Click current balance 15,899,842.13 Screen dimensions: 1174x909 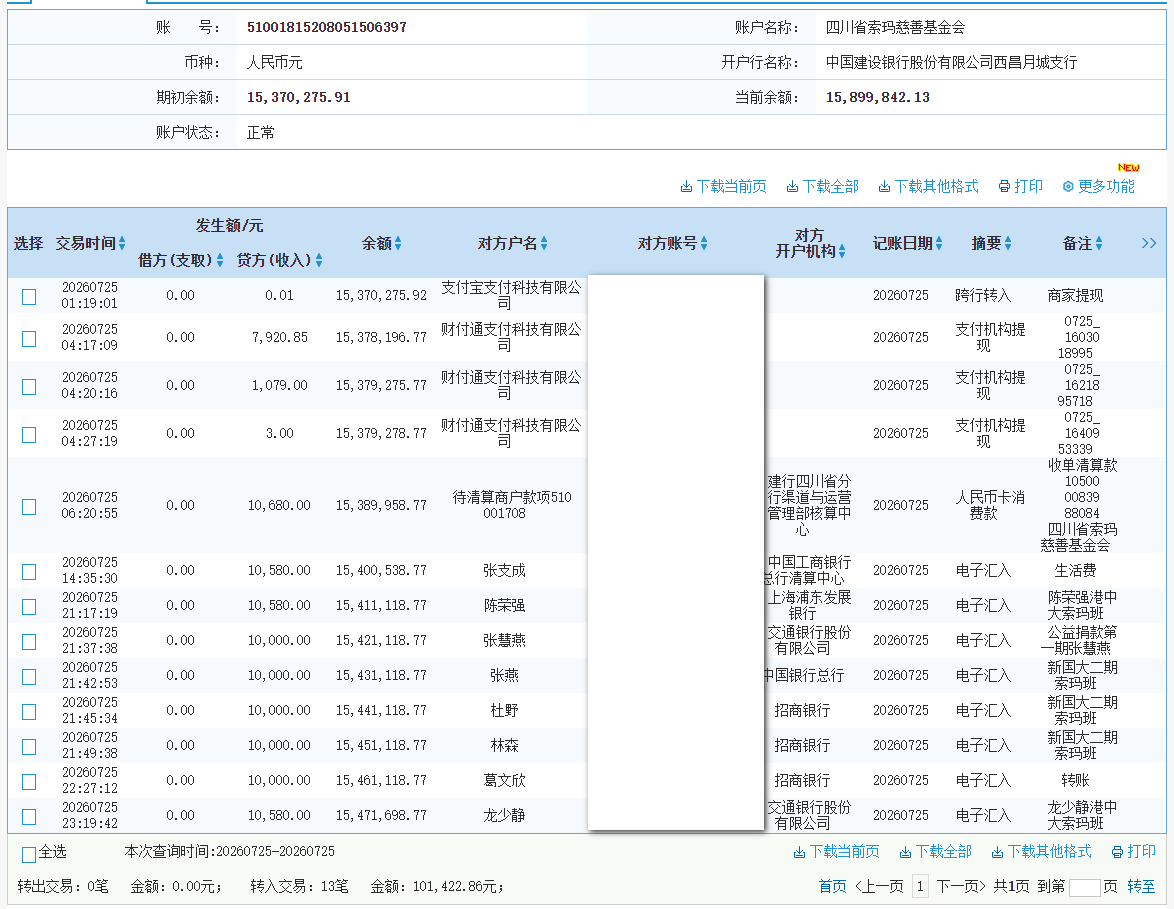click(878, 97)
